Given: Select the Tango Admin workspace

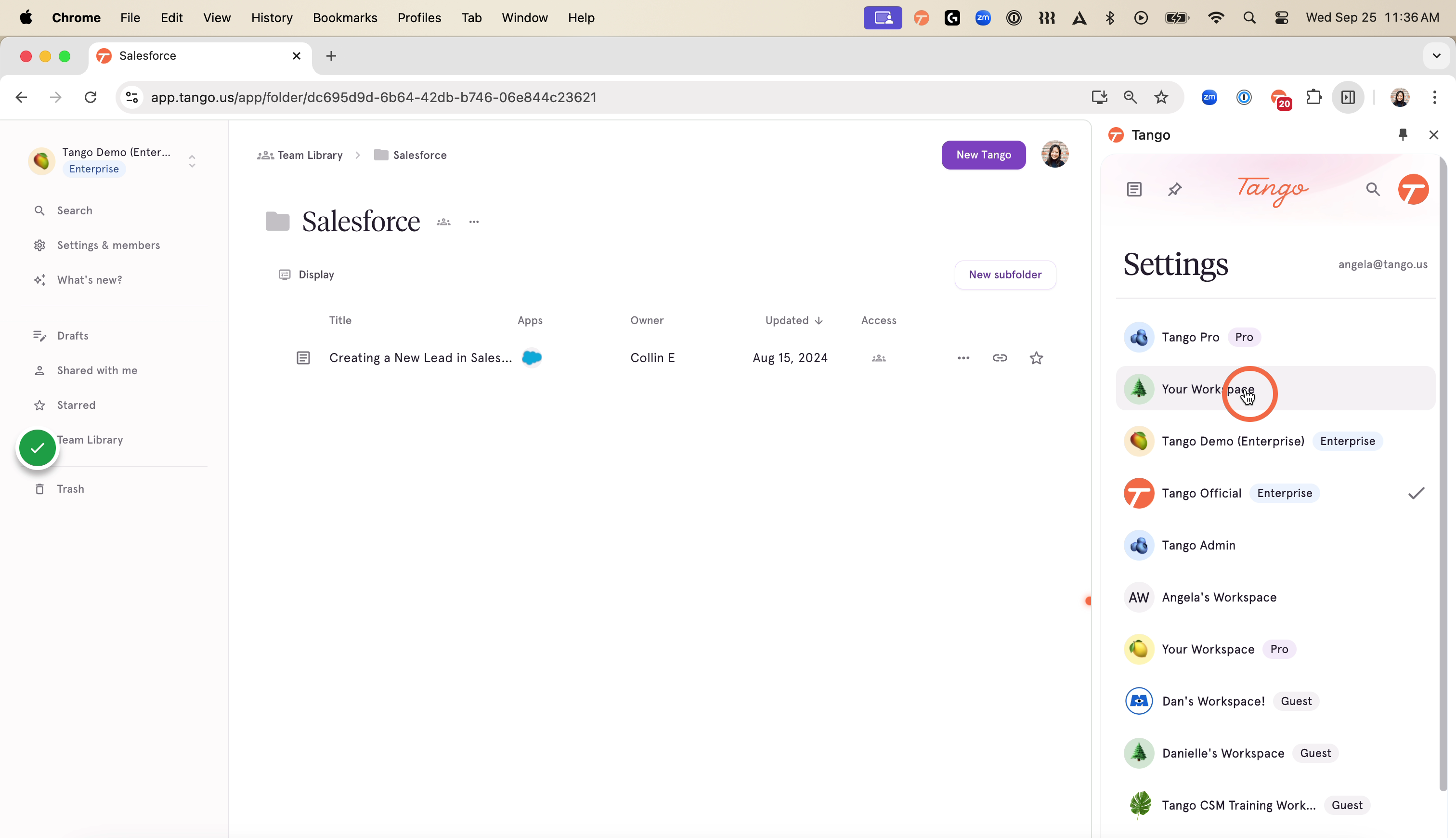Looking at the screenshot, I should pos(1275,545).
